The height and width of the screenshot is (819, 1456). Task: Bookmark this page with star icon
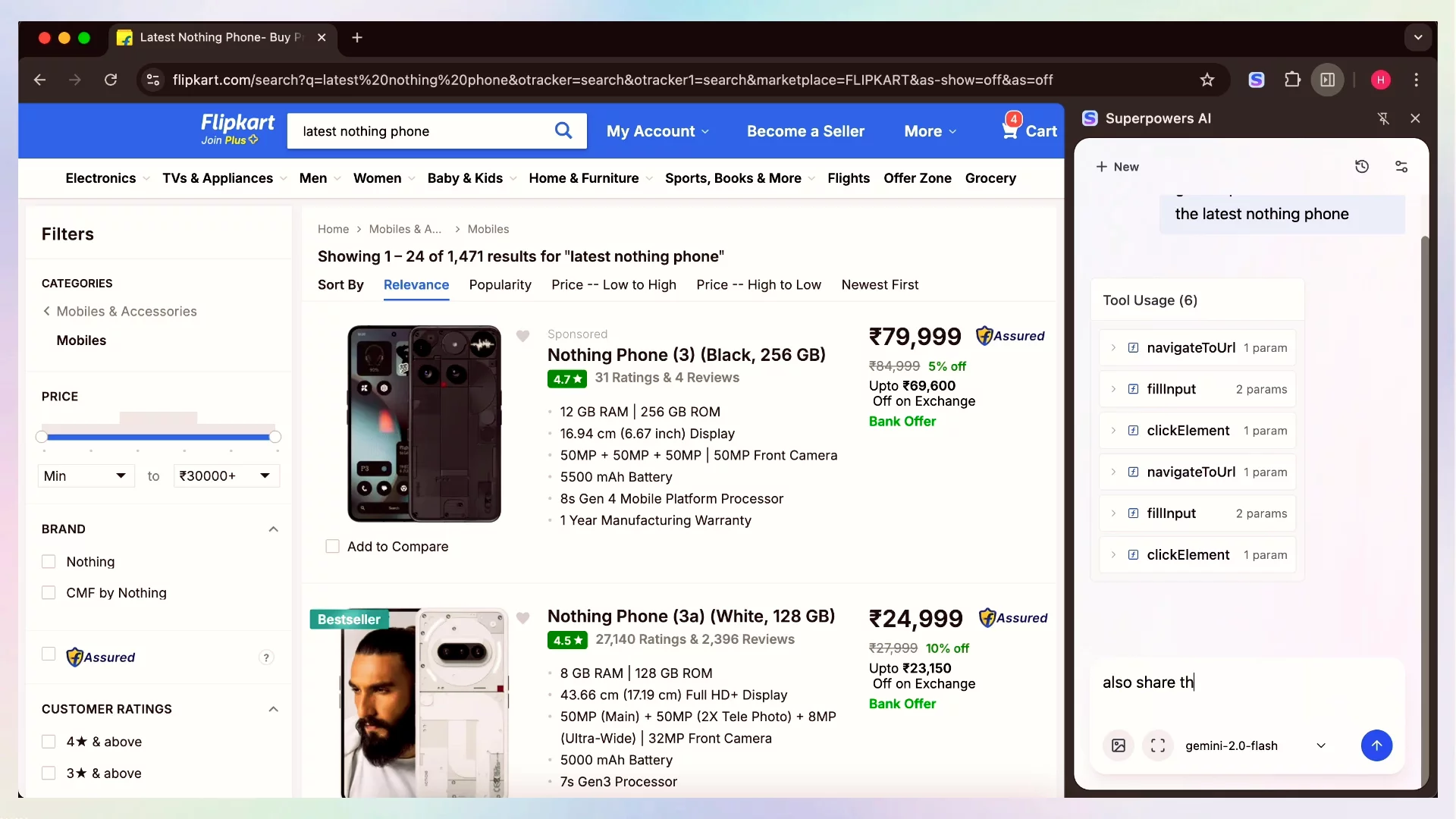pos(1207,80)
